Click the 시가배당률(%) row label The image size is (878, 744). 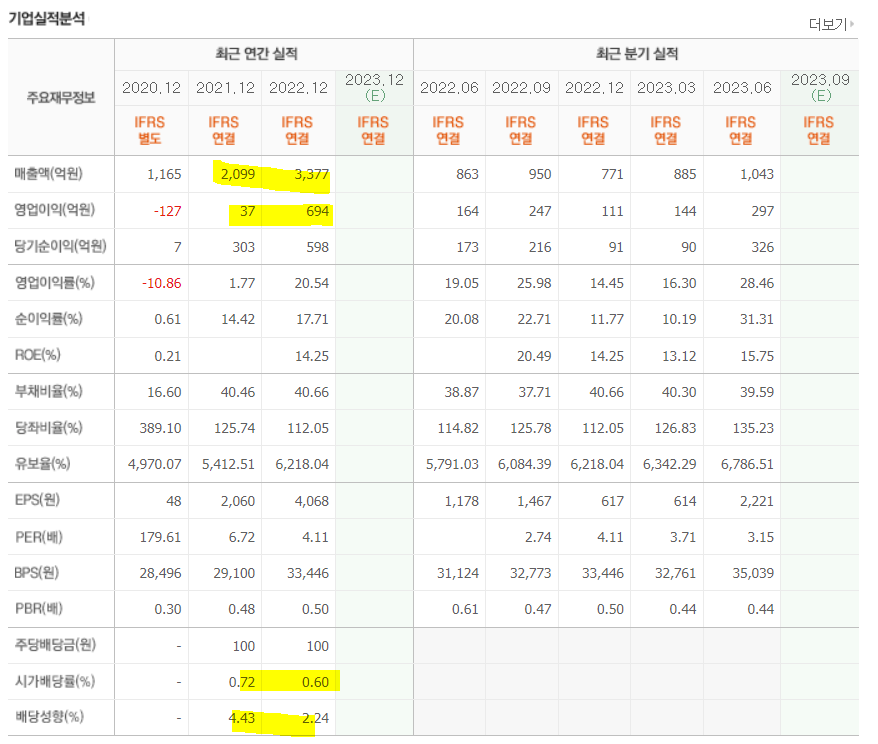click(55, 681)
